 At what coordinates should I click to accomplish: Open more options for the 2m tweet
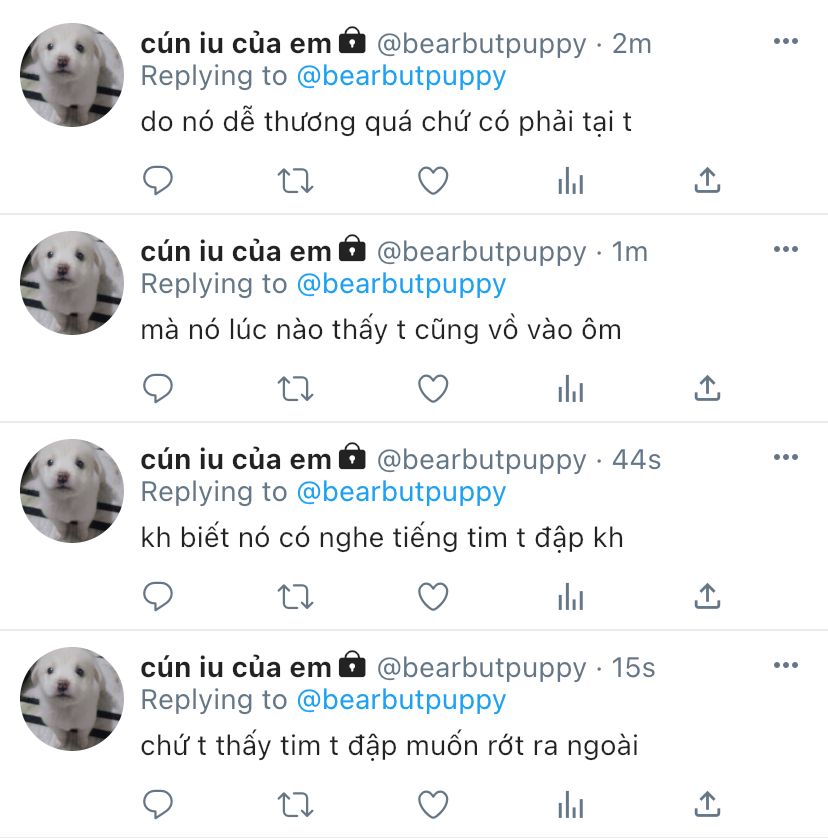pos(786,41)
